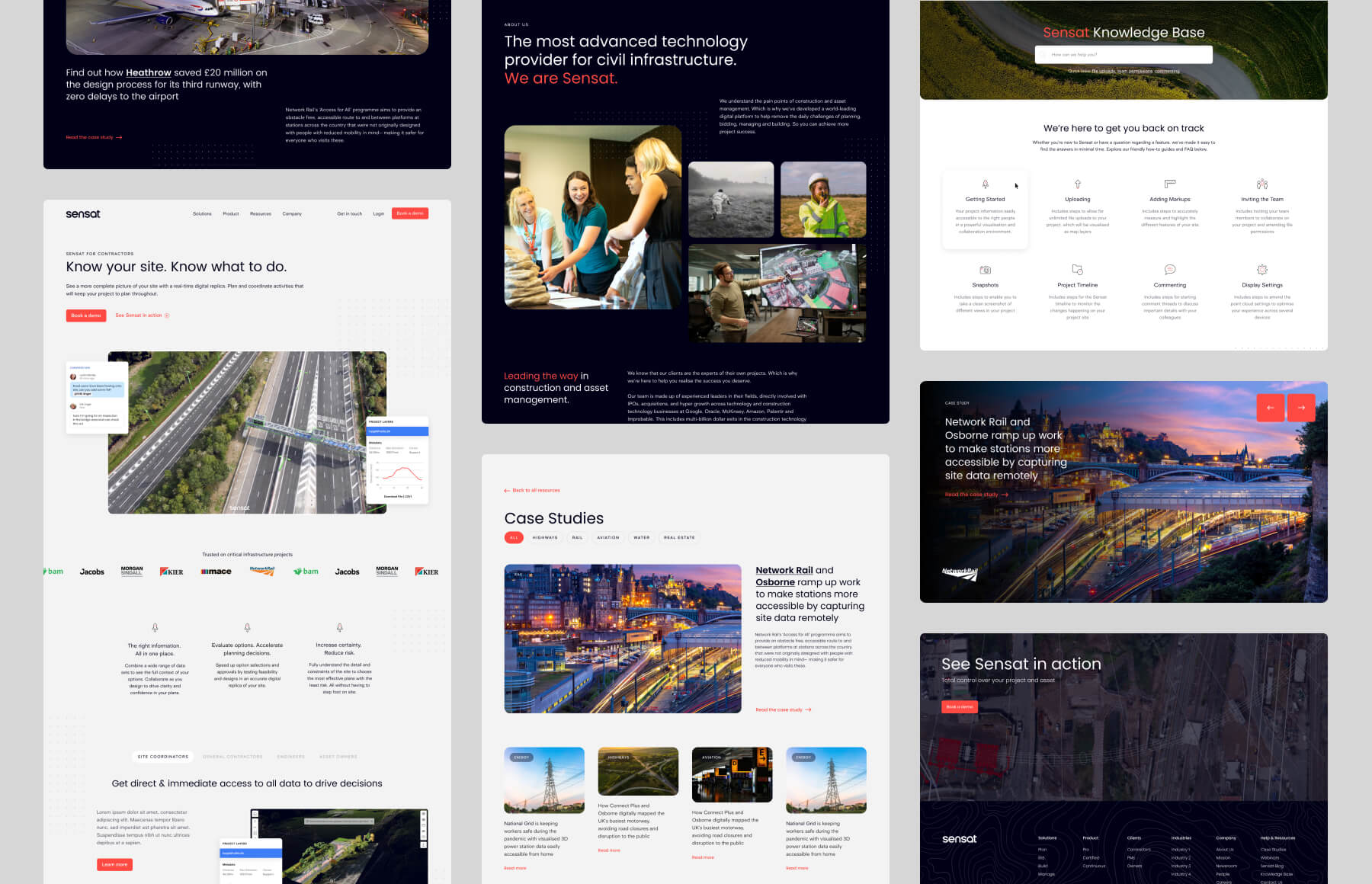Select the ENGINEERS tab

click(x=291, y=757)
